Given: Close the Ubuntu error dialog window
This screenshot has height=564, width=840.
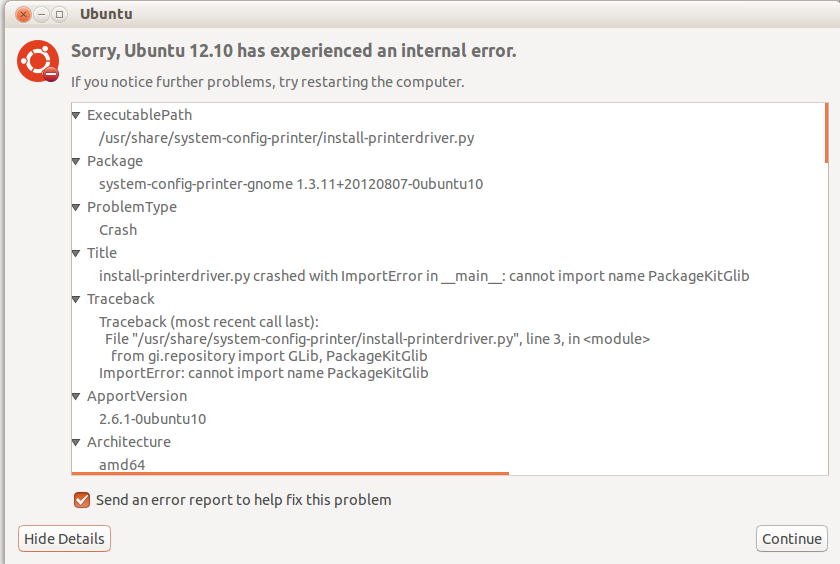Looking at the screenshot, I should pyautogui.click(x=24, y=15).
